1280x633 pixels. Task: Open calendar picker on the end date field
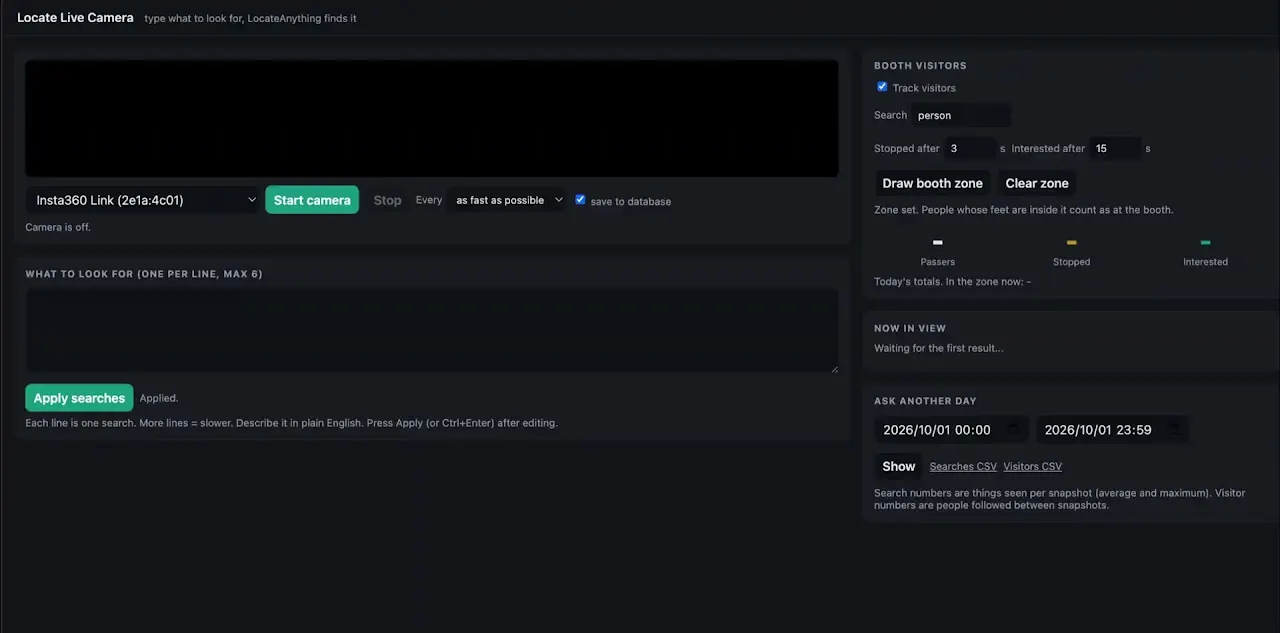pos(1175,430)
